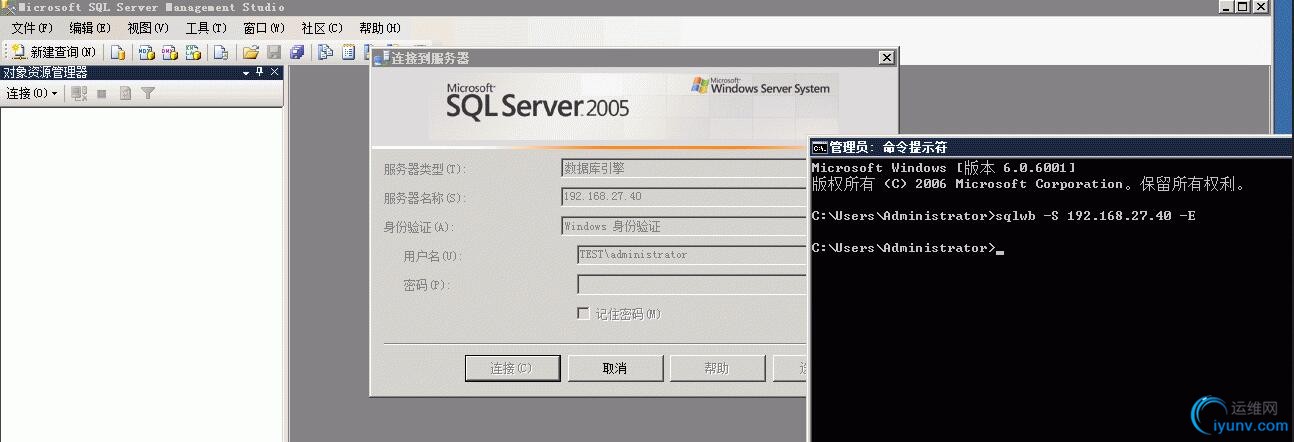Open a SQL Server Mobile query icon
The width and height of the screenshot is (1294, 442).
(221, 52)
